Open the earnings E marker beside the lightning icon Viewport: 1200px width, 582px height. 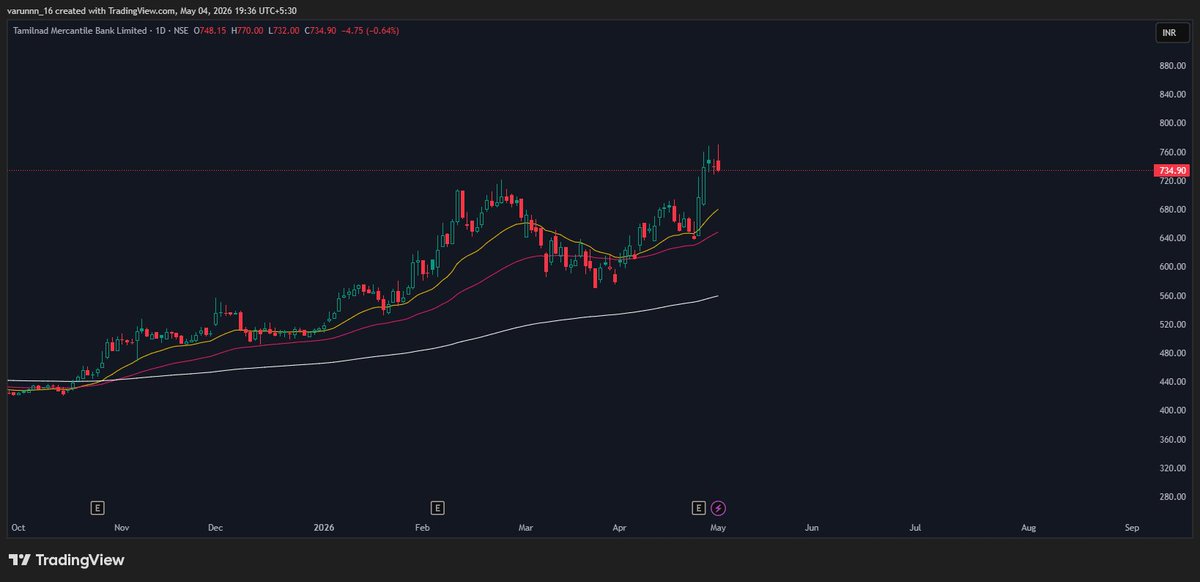coord(698,508)
